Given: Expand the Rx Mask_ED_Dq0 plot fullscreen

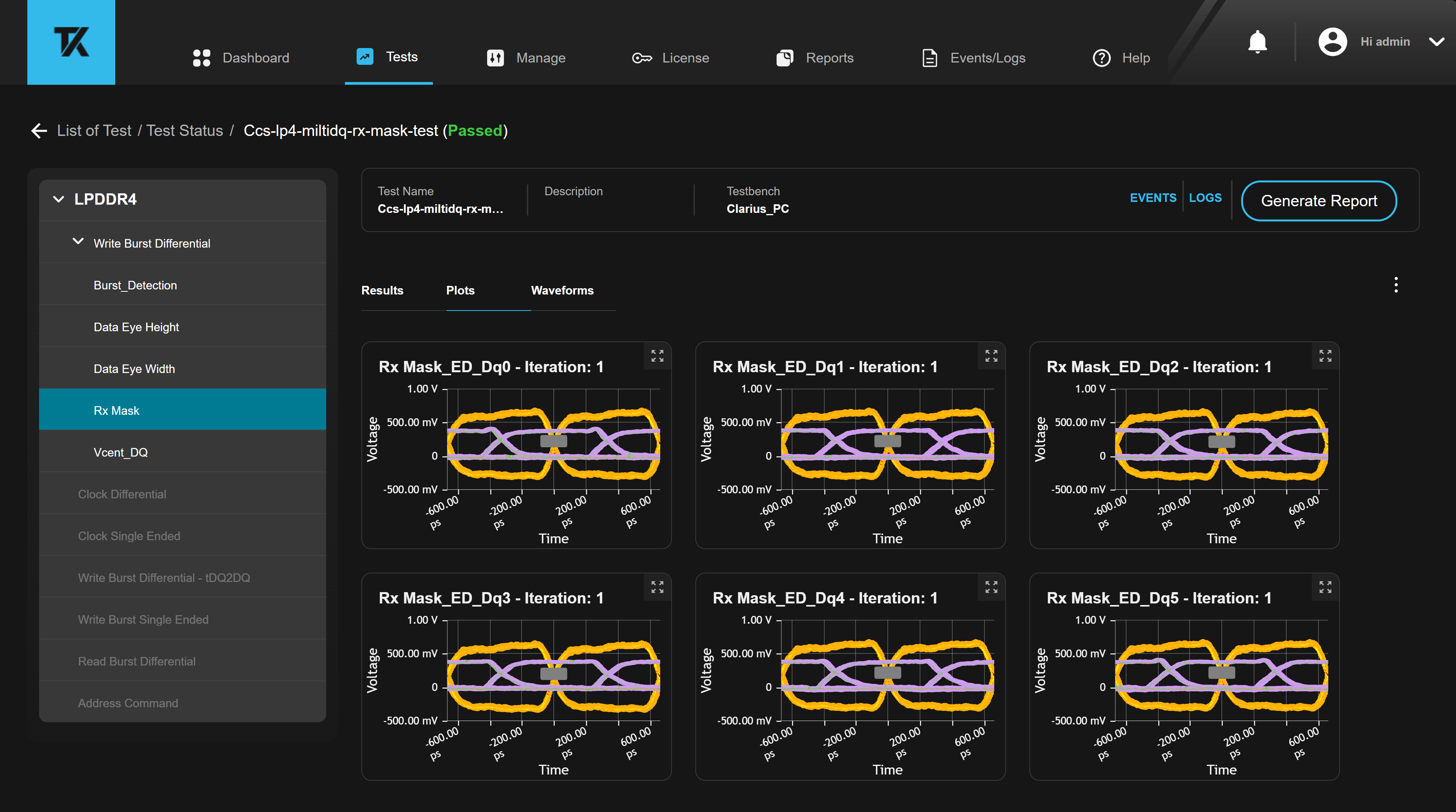Looking at the screenshot, I should coord(657,356).
